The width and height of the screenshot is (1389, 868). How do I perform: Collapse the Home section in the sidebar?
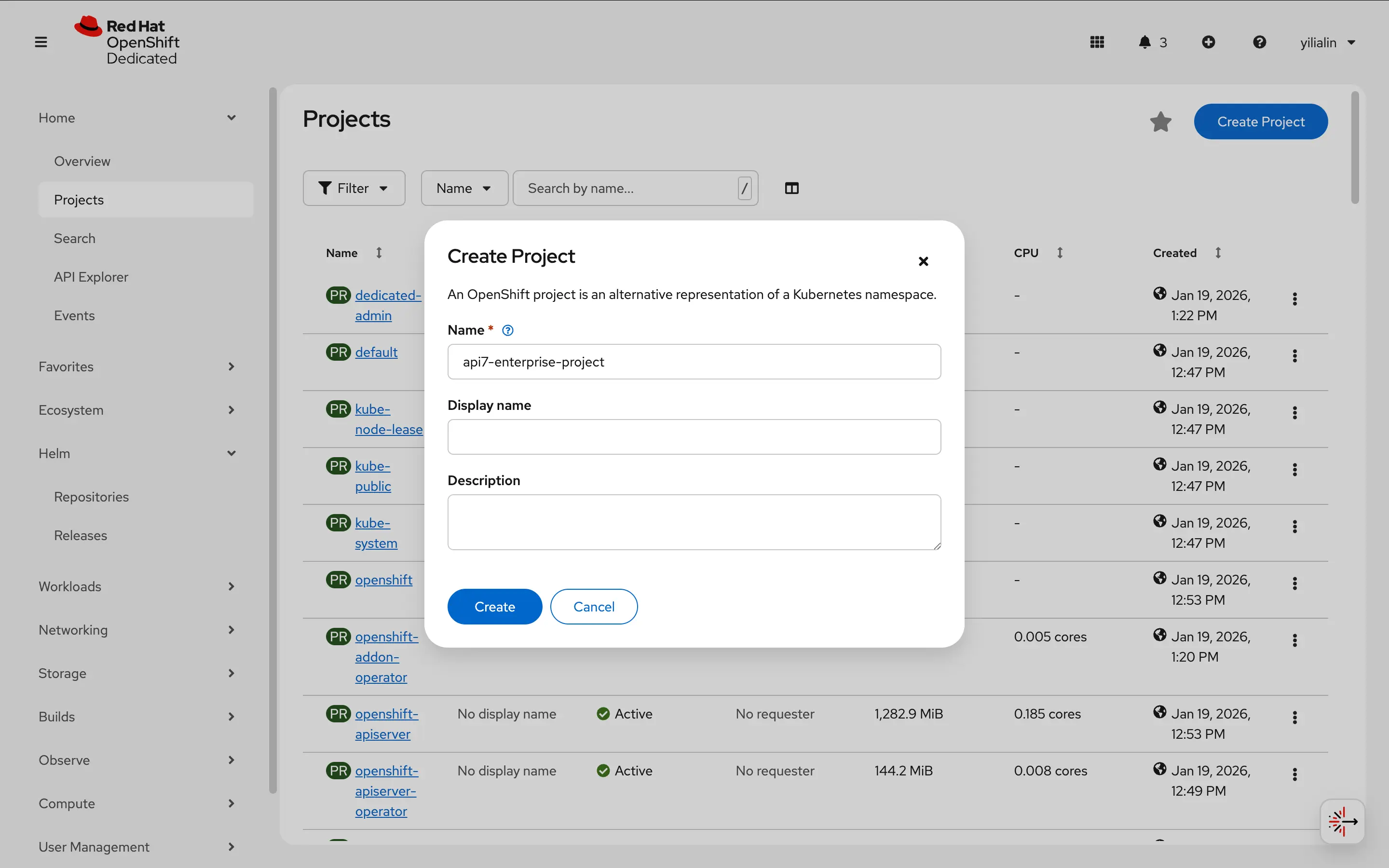[x=231, y=118]
